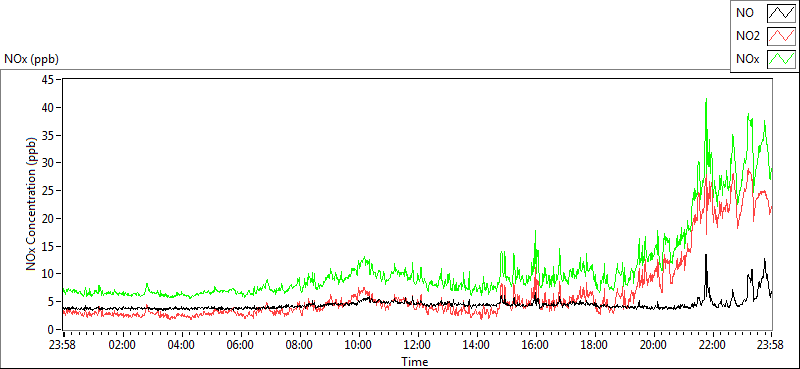Click the NOx green line legend swatch
Viewport: 800px width, 369px height.
point(781,59)
